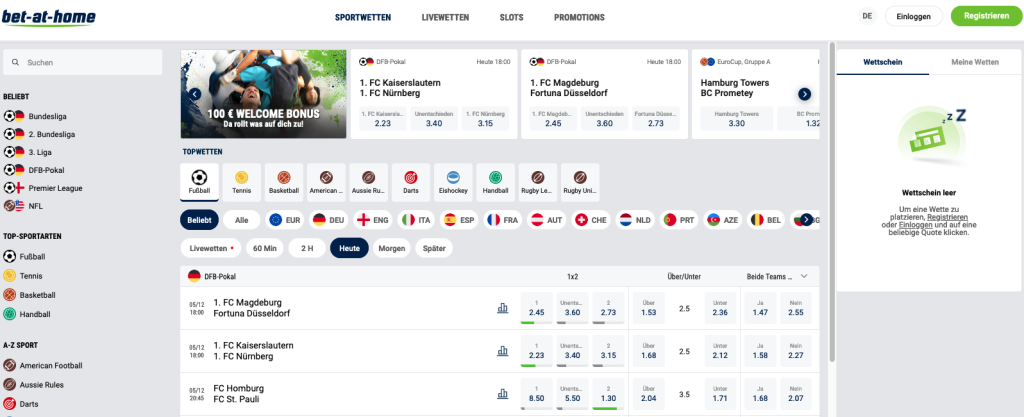Click the main content vertical scrollbar
The width and height of the screenshot is (1024, 417).
(831, 202)
